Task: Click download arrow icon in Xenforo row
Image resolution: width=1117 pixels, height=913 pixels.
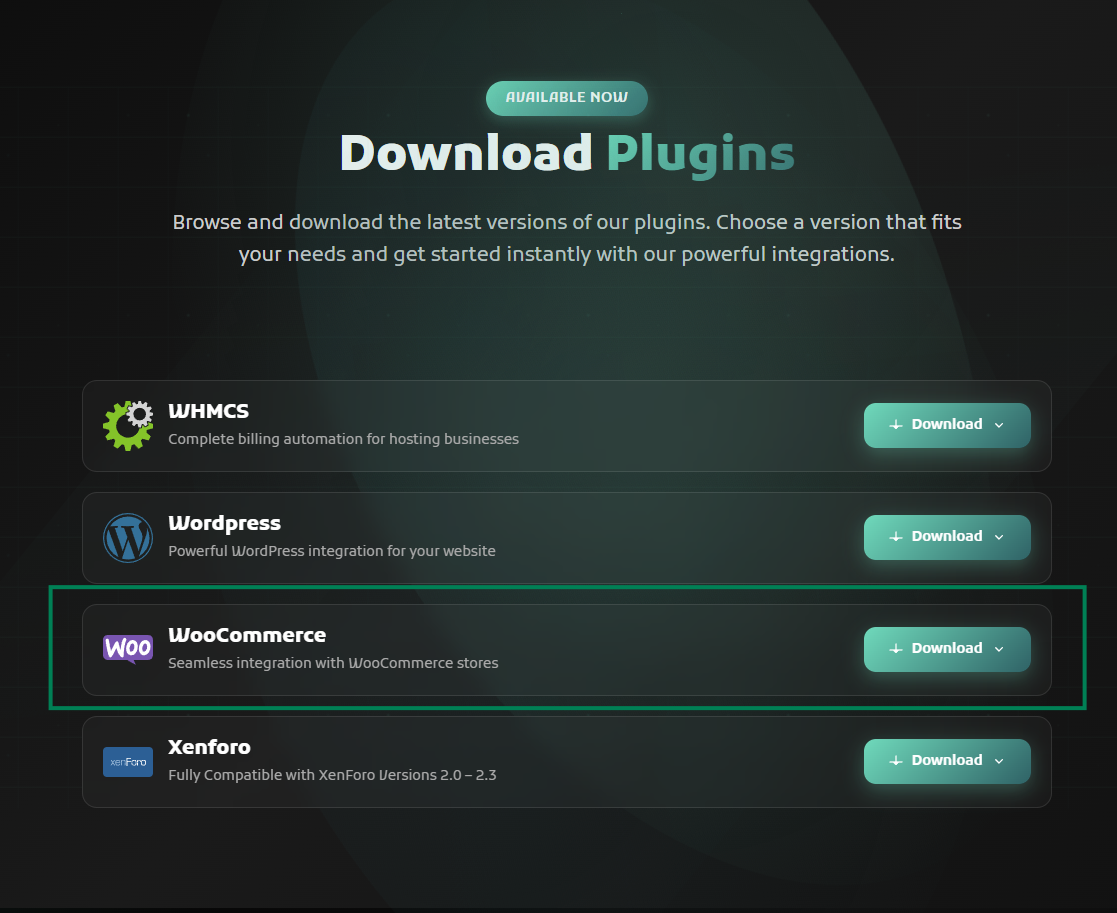Action: [x=896, y=761]
